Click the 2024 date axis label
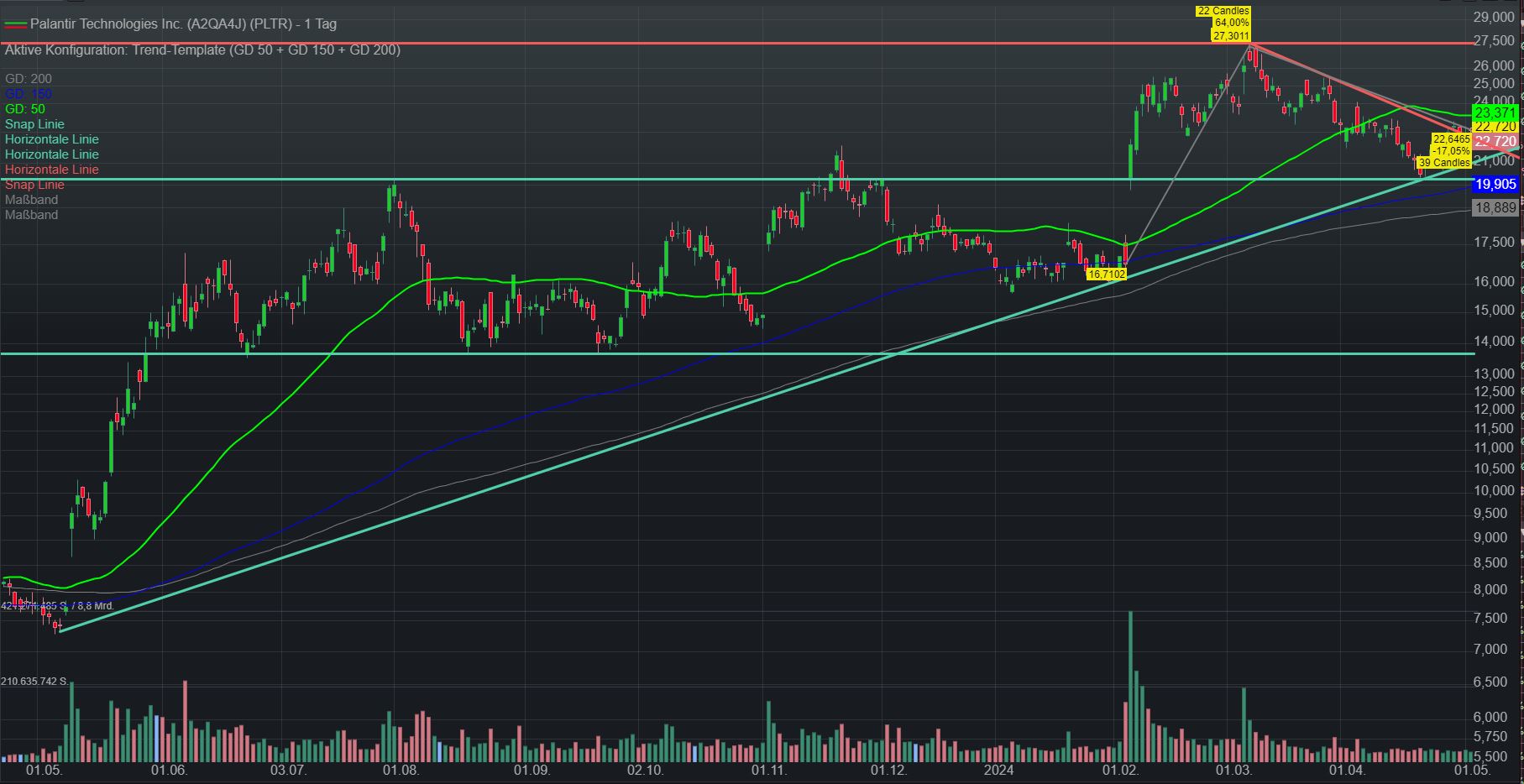Image resolution: width=1524 pixels, height=784 pixels. 999,770
